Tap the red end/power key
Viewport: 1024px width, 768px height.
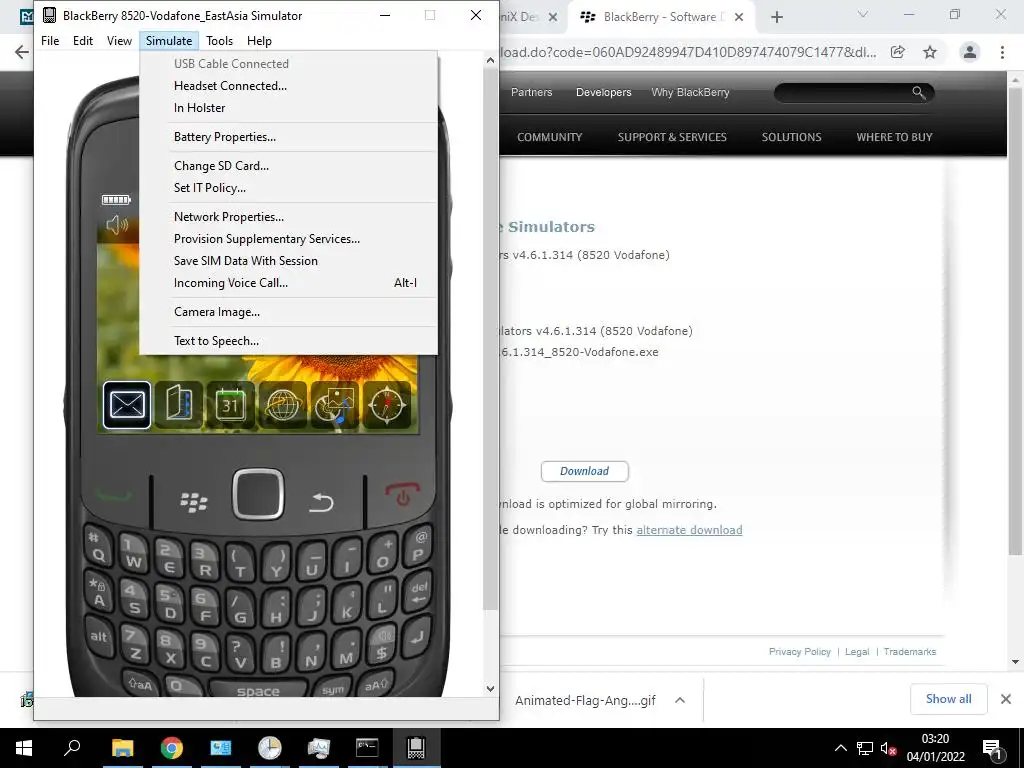pyautogui.click(x=402, y=494)
